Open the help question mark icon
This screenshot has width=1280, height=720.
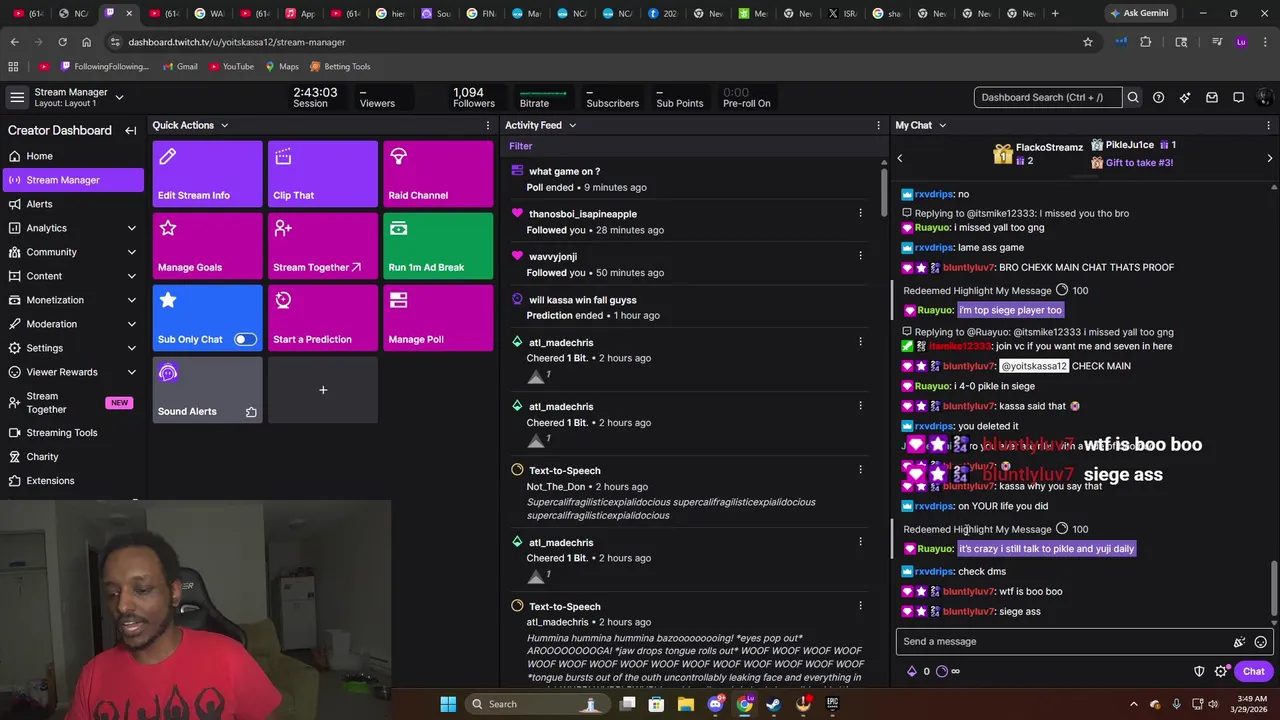pos(1158,97)
